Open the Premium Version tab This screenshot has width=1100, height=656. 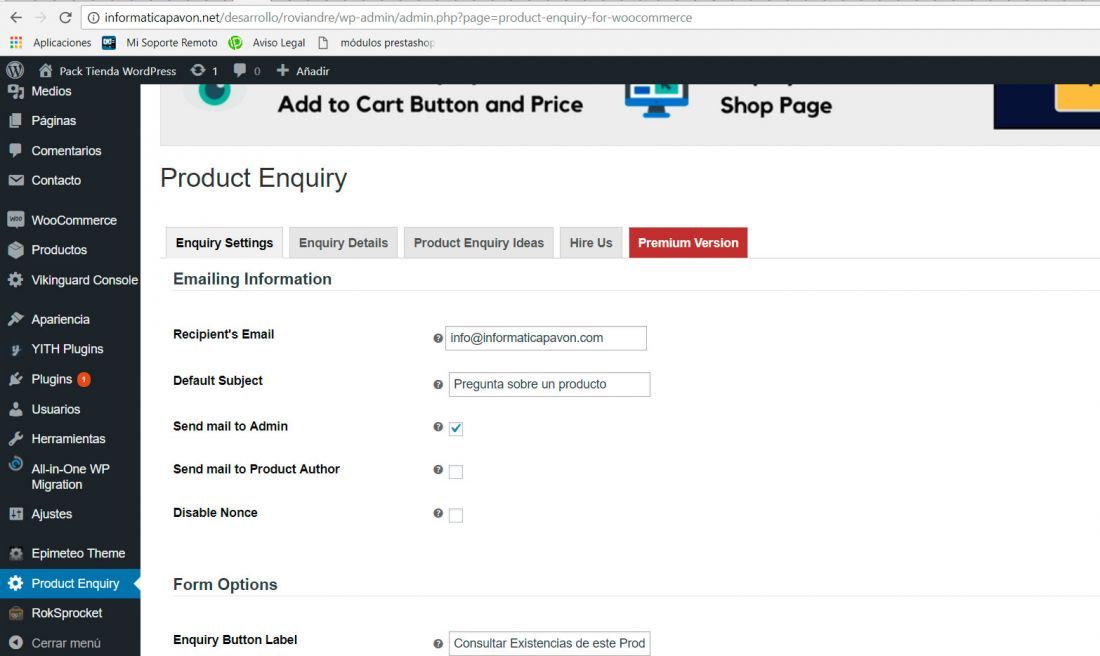tap(688, 243)
